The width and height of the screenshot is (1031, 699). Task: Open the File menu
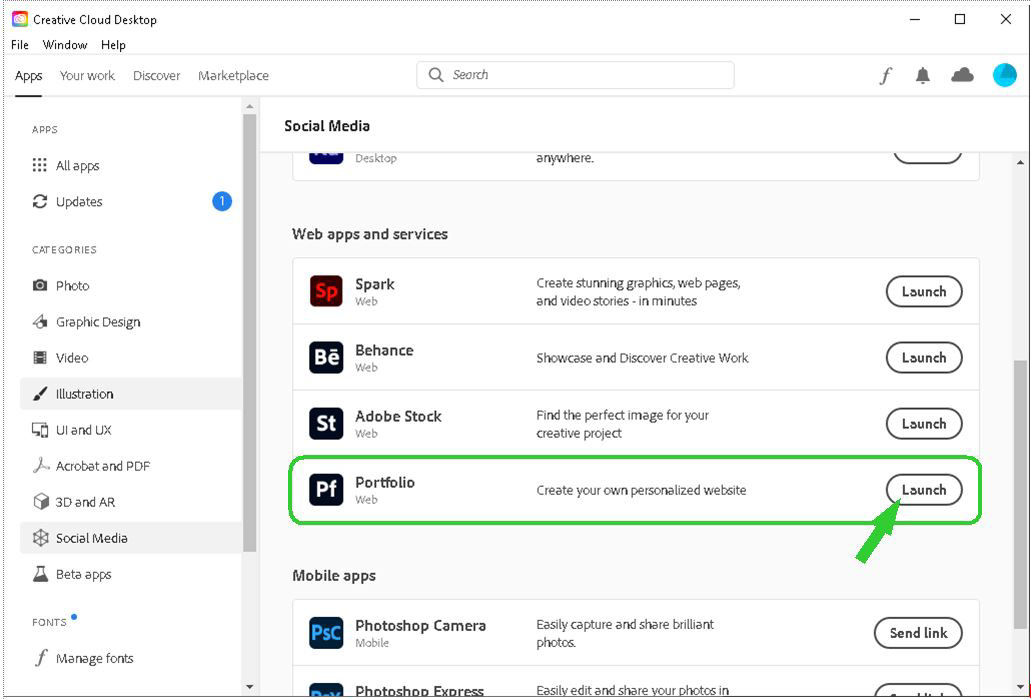tap(20, 45)
